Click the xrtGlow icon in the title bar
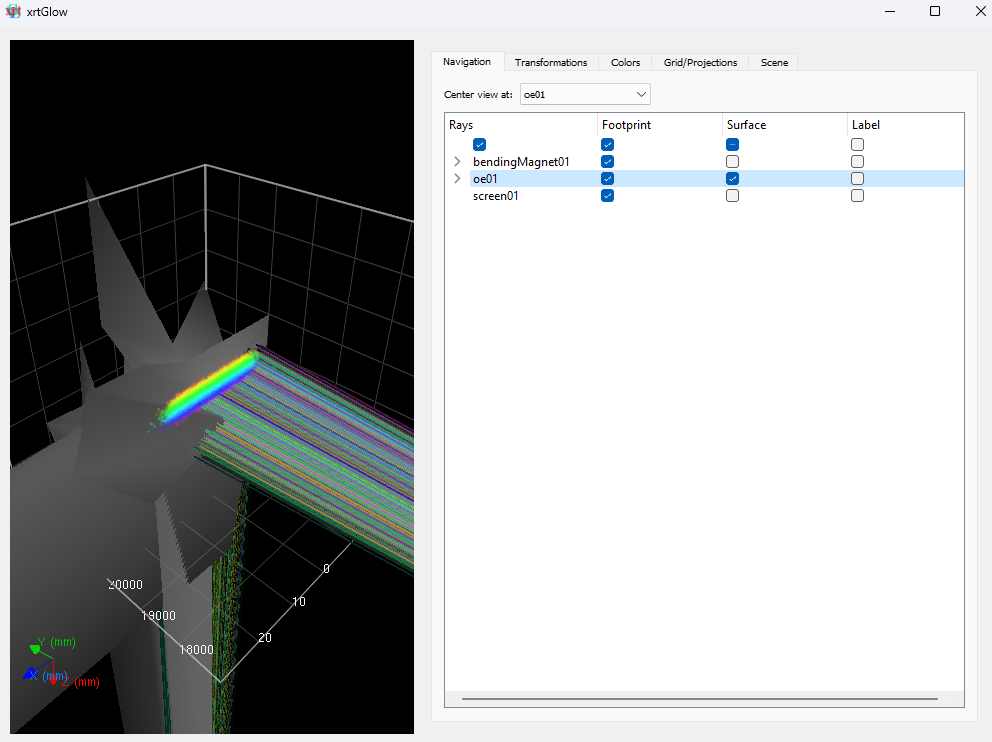Image resolution: width=992 pixels, height=742 pixels. (x=12, y=11)
